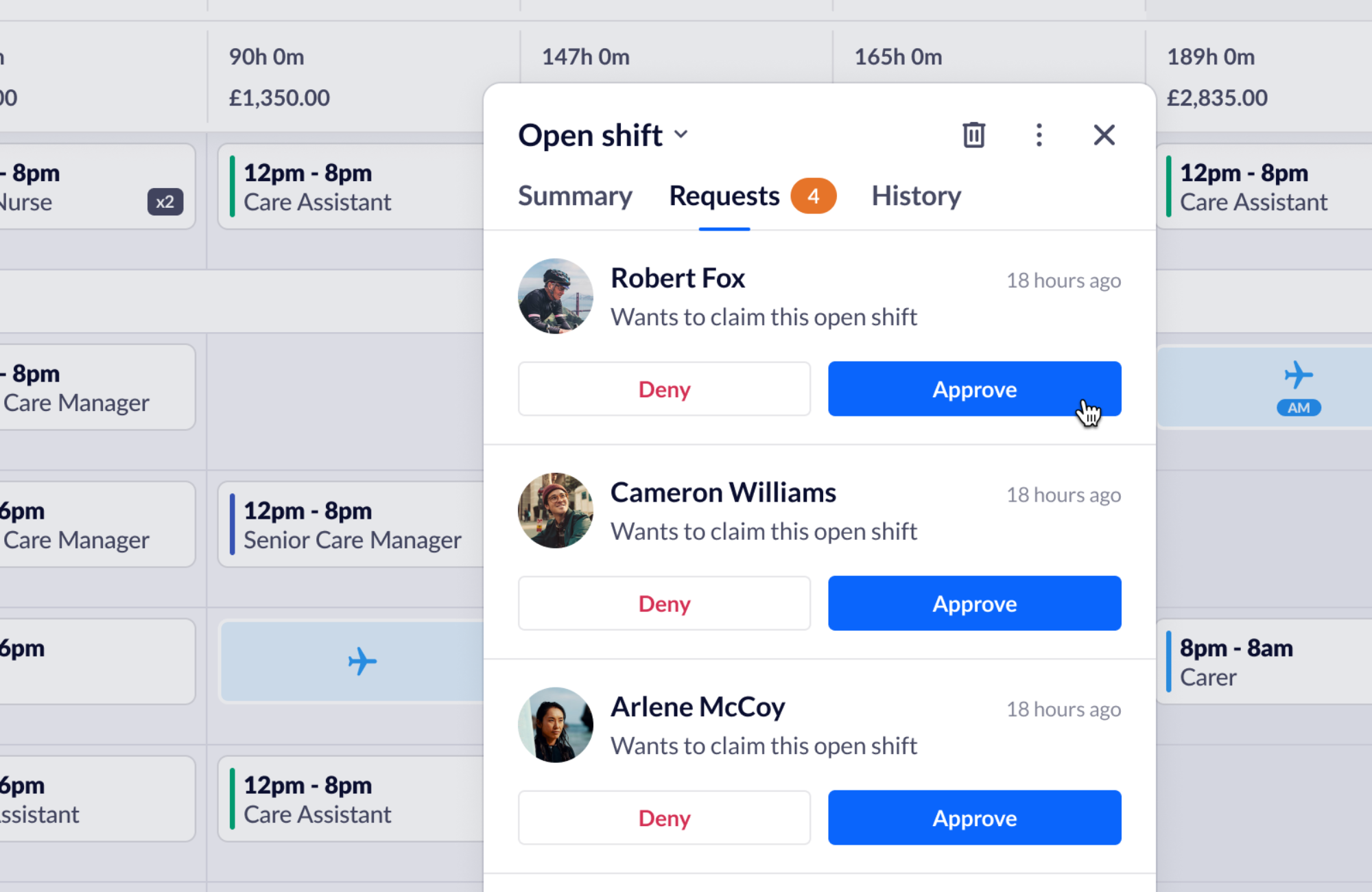This screenshot has width=1372, height=892.
Task: Open the 12pm - 8pm Senior Care Manager shift
Action: (351, 525)
